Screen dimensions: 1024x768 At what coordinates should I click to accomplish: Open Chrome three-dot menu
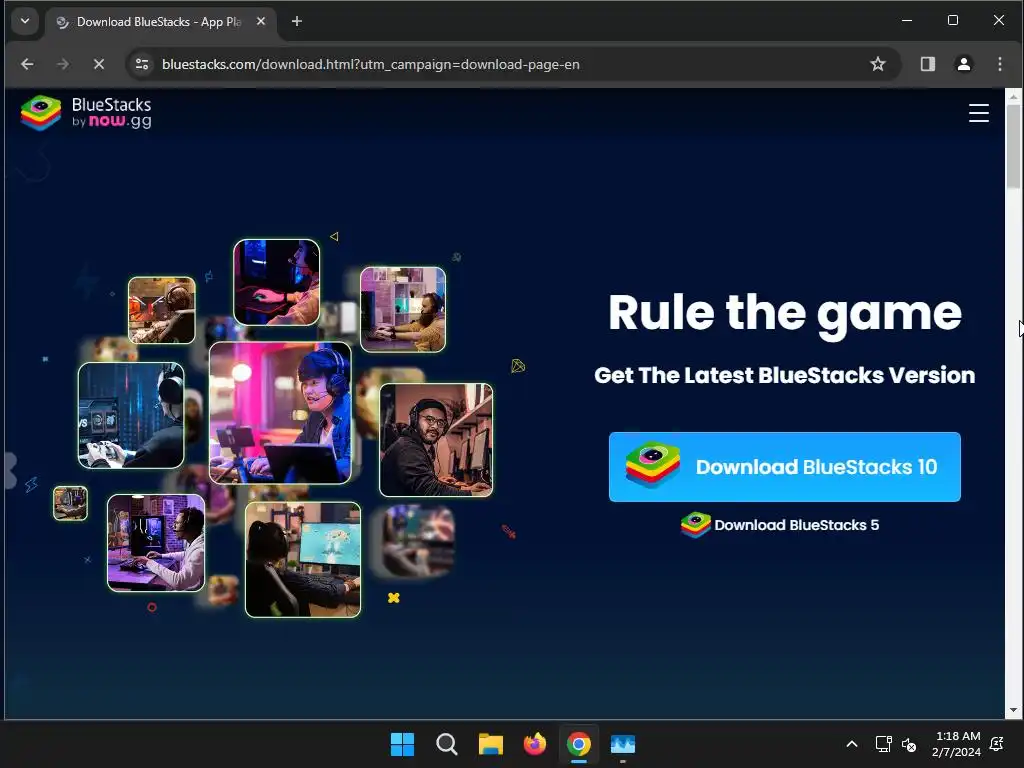point(999,64)
